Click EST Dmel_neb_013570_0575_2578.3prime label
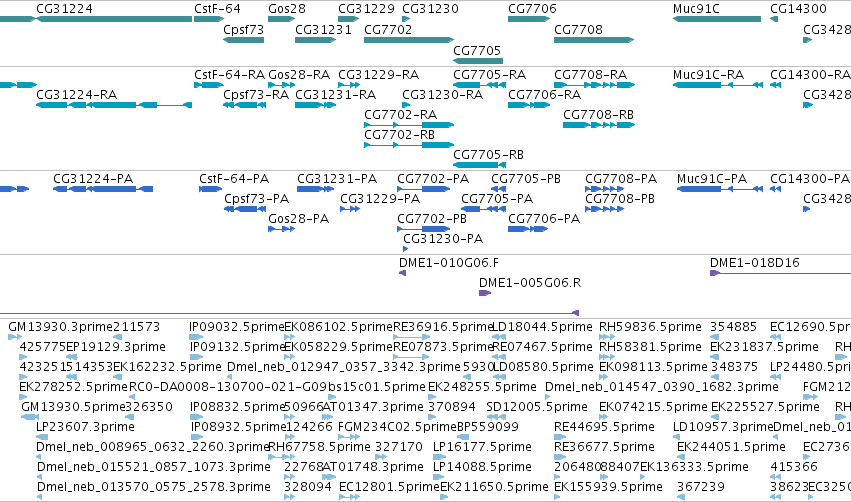 click(154, 487)
